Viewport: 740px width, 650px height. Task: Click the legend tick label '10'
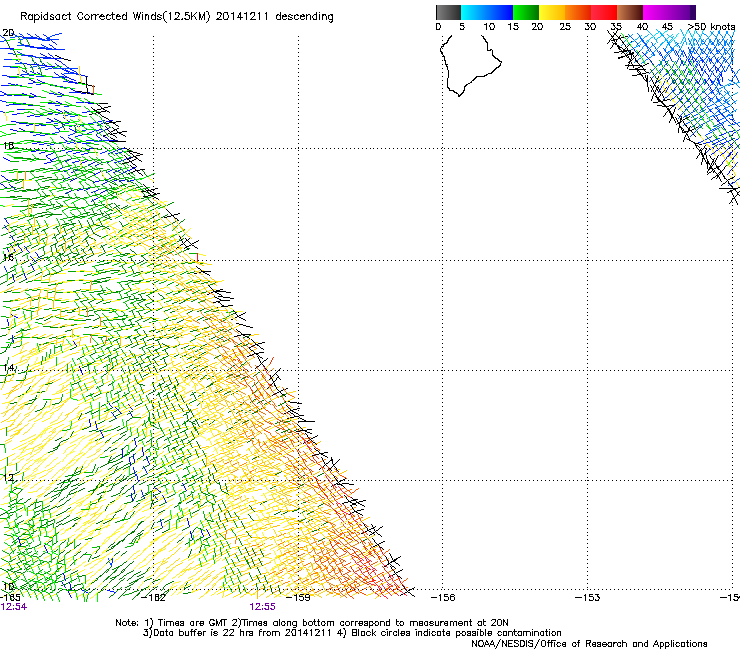click(489, 27)
